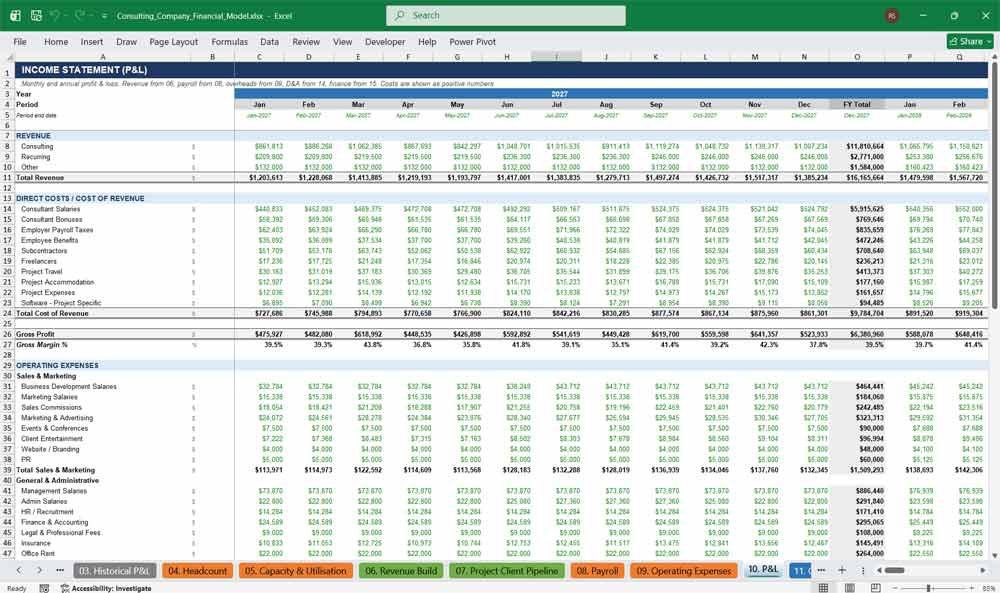This screenshot has width=1000, height=593.
Task: Open the Customize Quick Access Toolbar dropdown
Action: (x=104, y=16)
